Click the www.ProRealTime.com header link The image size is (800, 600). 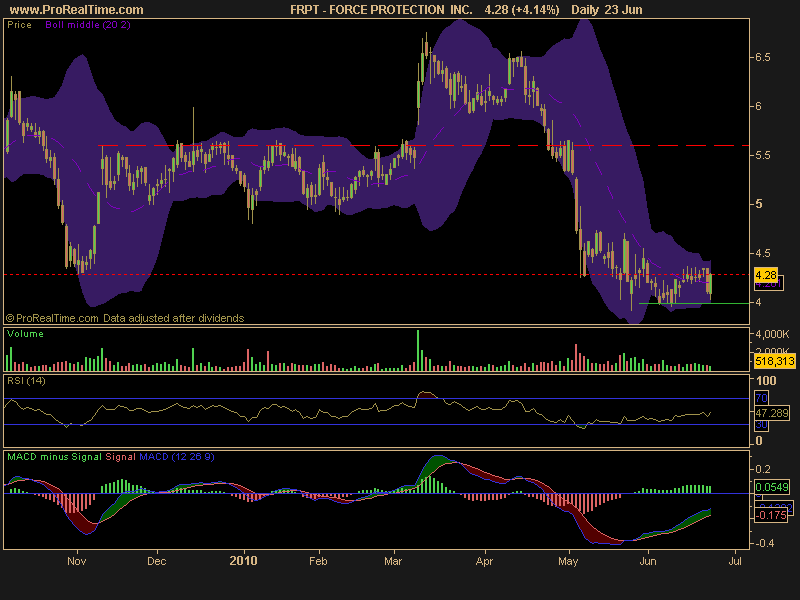click(77, 10)
